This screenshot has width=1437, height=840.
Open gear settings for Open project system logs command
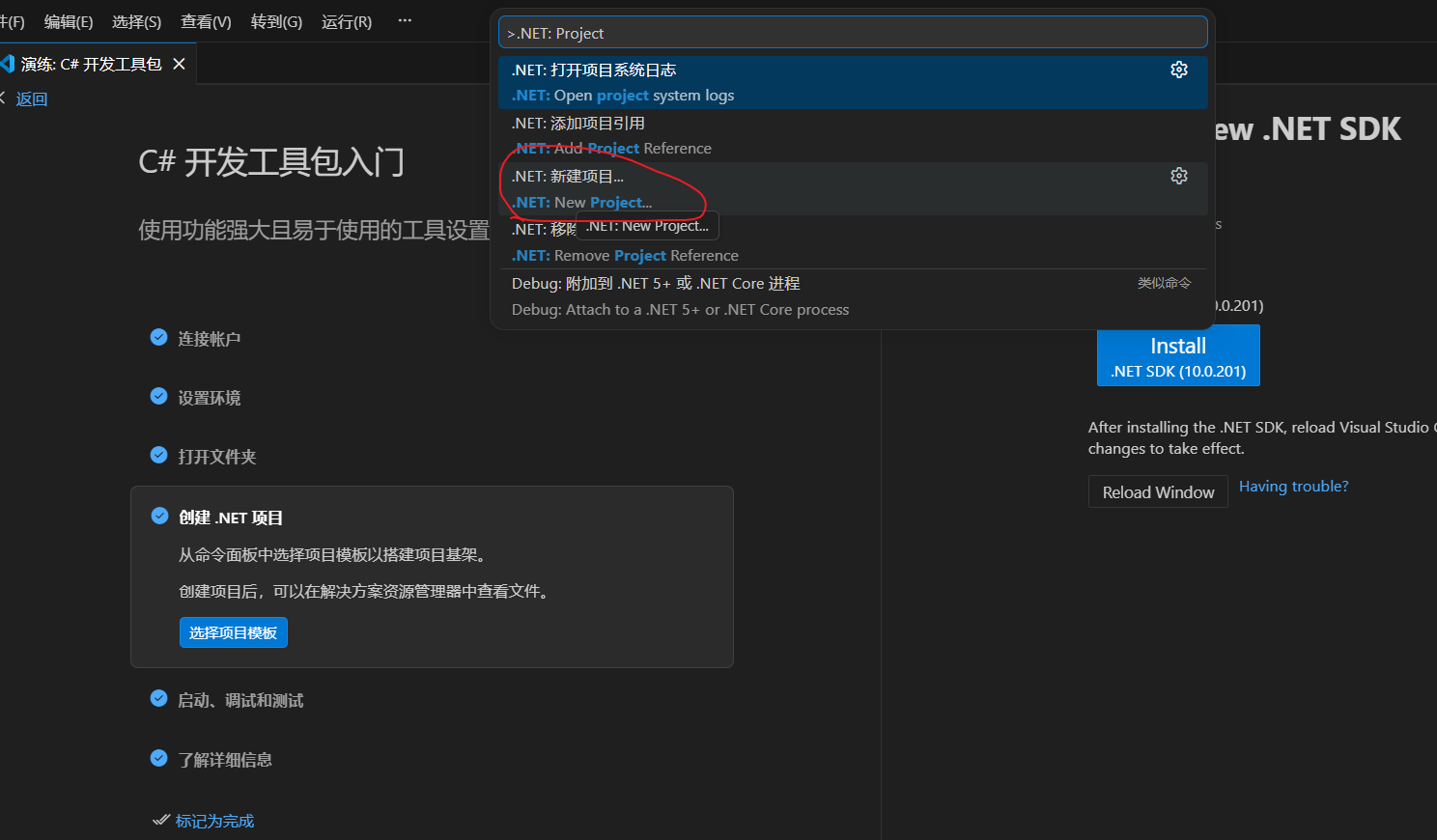(x=1178, y=70)
